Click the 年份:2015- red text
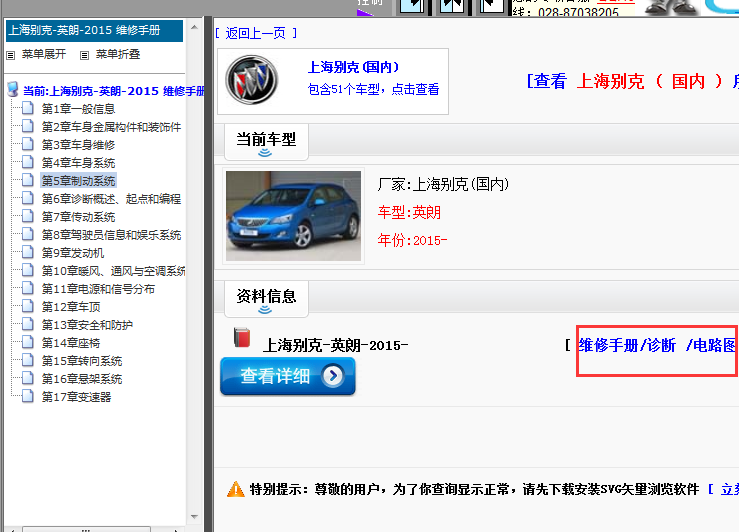Screen dimensions: 739x532 pos(412,240)
